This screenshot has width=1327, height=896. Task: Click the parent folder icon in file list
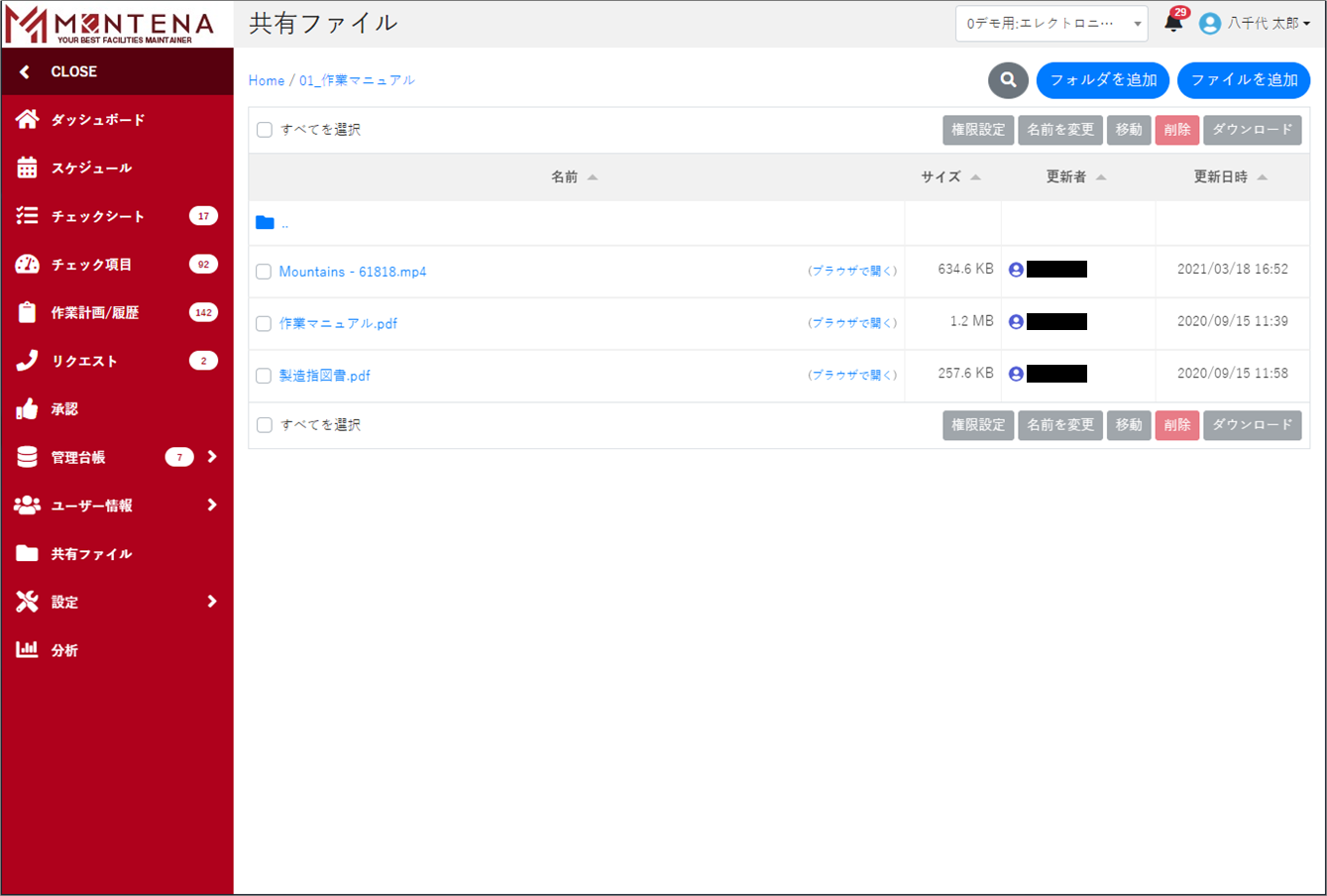[265, 223]
